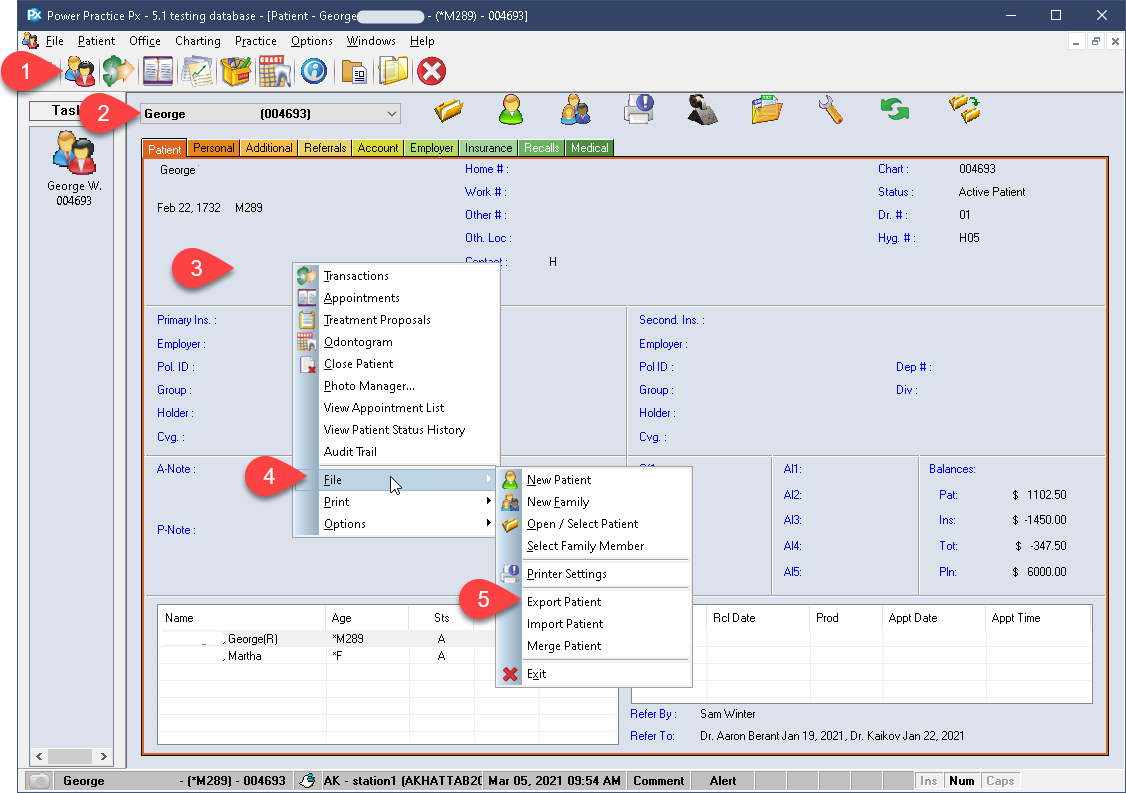This screenshot has height=793, width=1126.
Task: Open the Office menu
Action: tap(144, 41)
